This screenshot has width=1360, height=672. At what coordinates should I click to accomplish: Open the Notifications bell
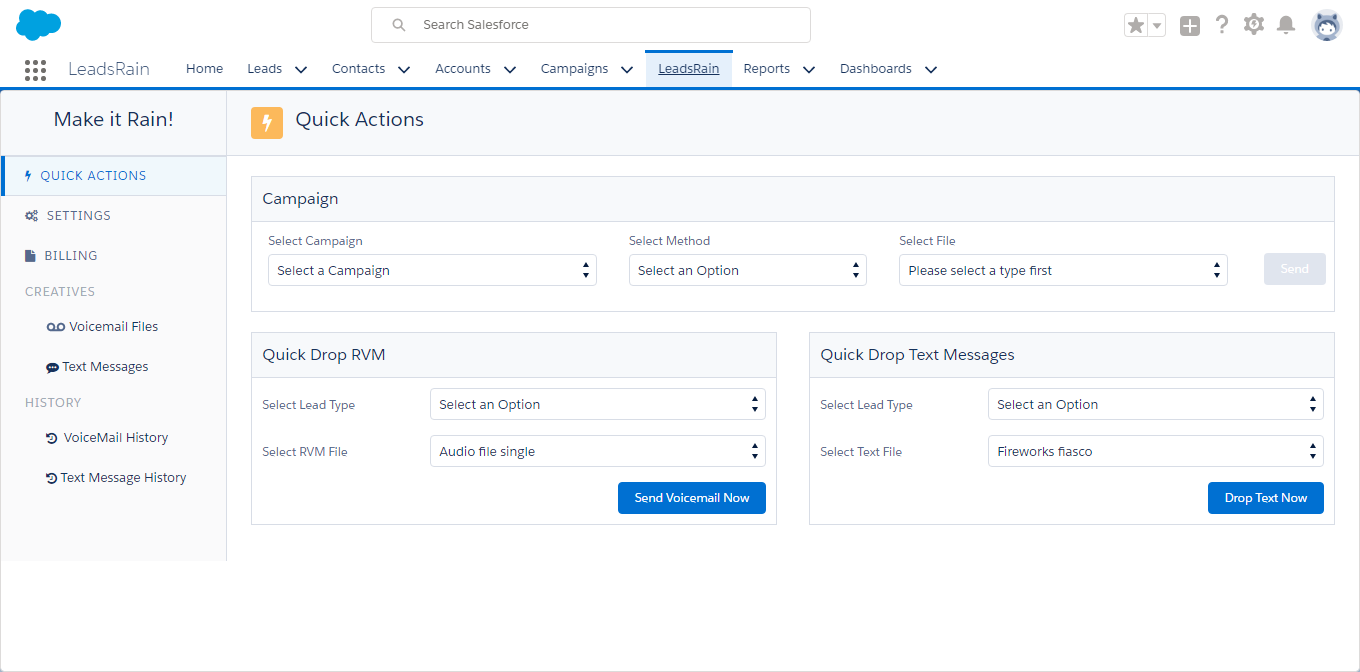pyautogui.click(x=1287, y=25)
